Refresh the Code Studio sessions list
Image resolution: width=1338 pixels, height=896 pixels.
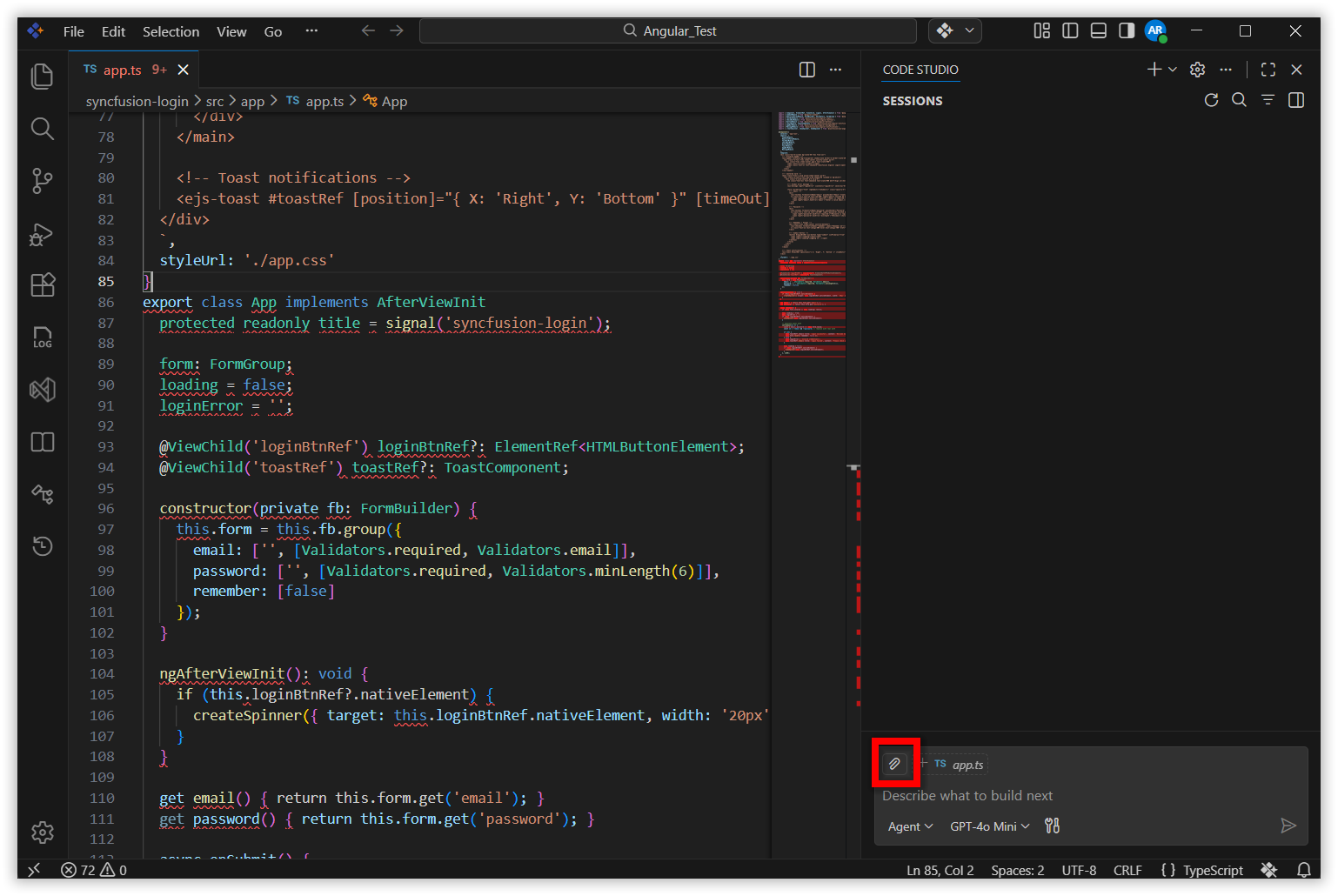1211,100
